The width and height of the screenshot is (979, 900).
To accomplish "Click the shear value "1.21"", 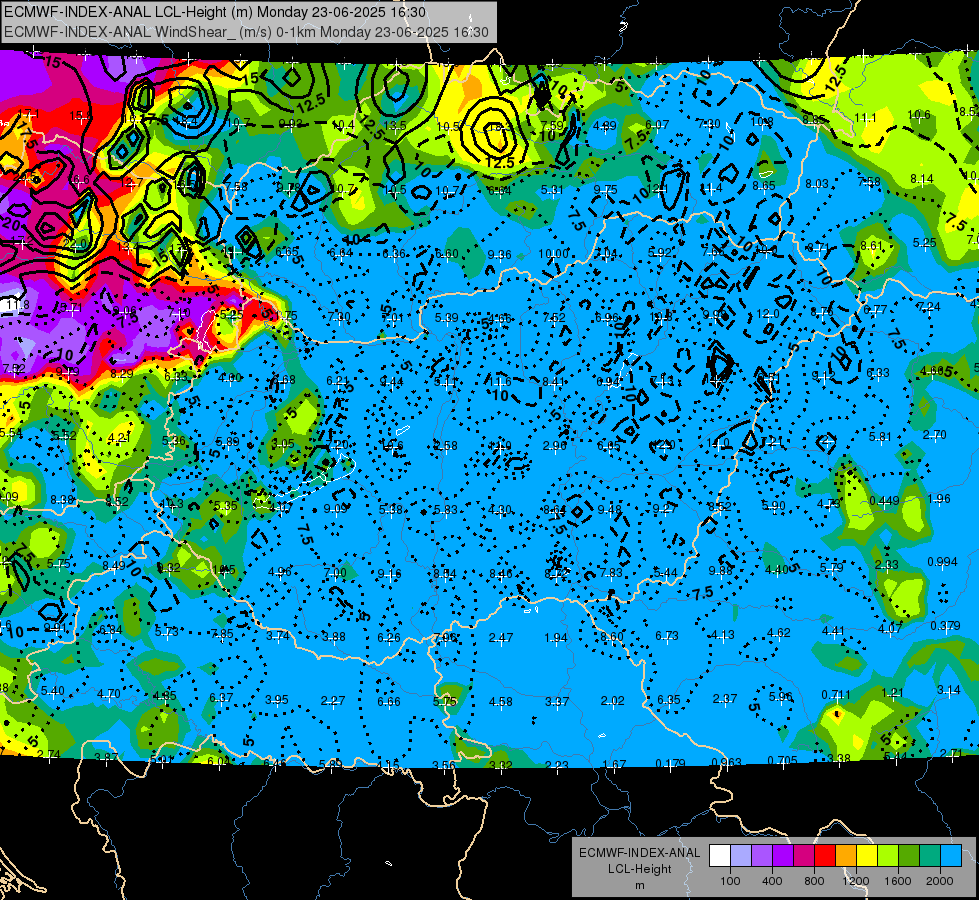I will click(893, 692).
